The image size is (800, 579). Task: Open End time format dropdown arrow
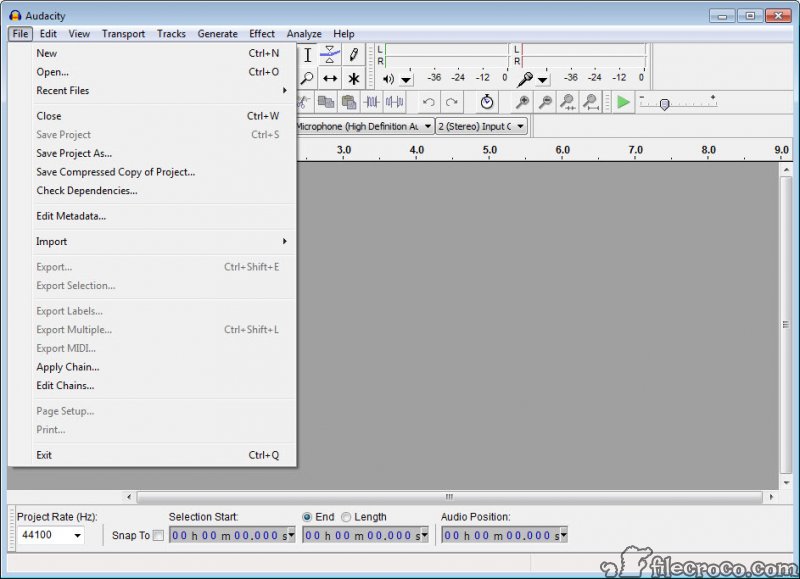(x=424, y=535)
